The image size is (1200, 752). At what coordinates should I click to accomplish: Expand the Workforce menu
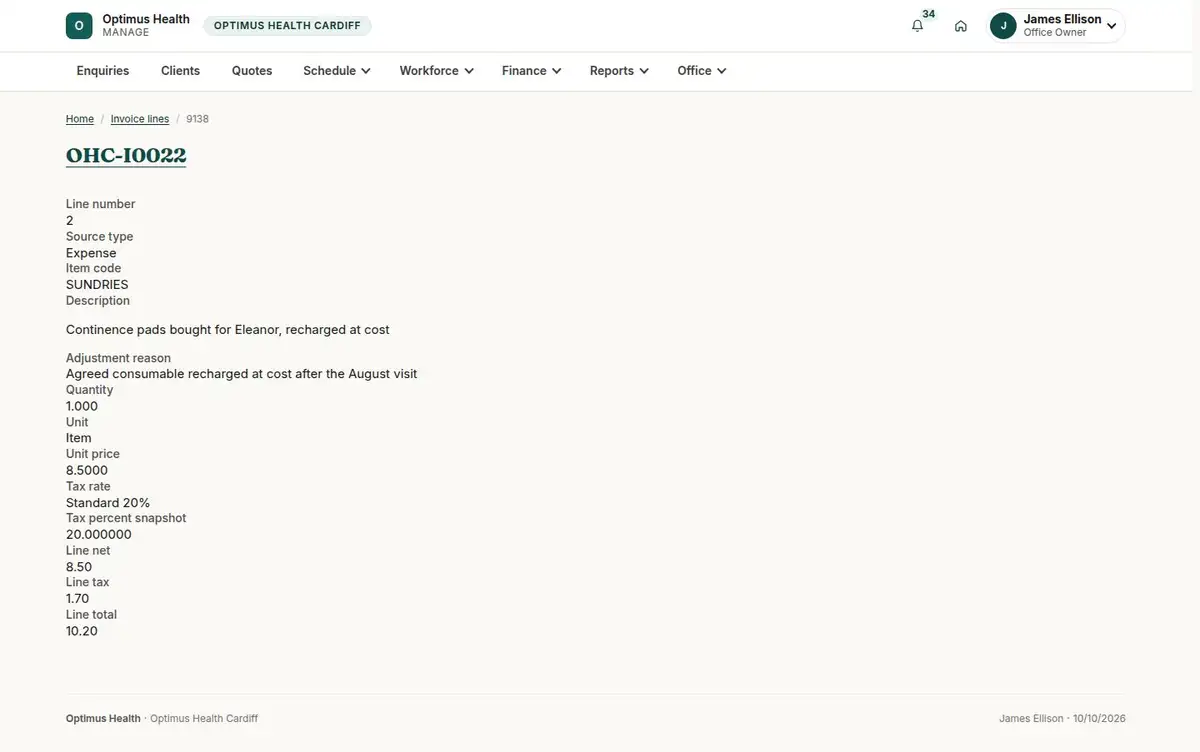pyautogui.click(x=436, y=71)
